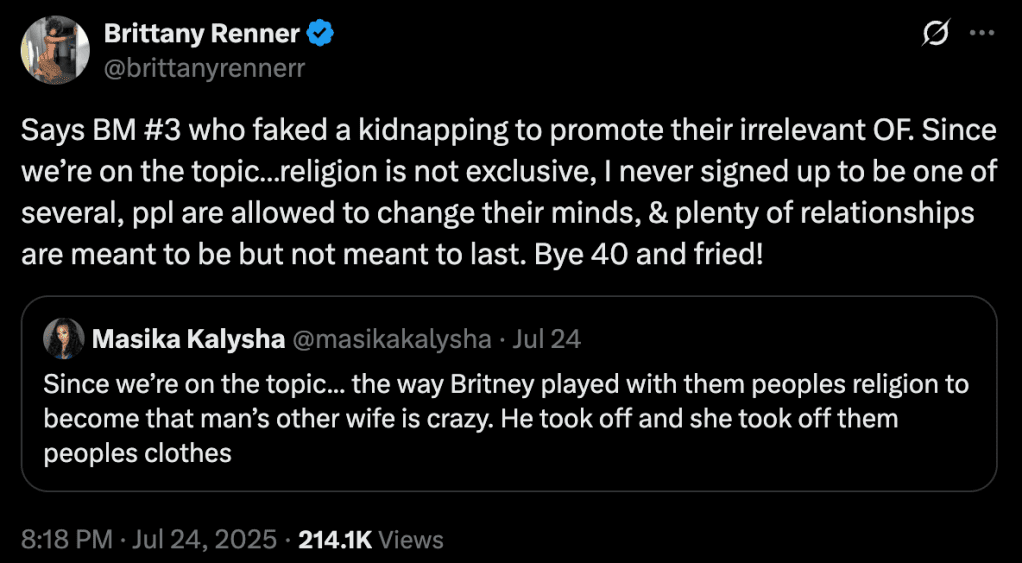The image size is (1022, 563).
Task: Click tweet line starting 'several, ppl are allowed'
Action: [x=498, y=212]
